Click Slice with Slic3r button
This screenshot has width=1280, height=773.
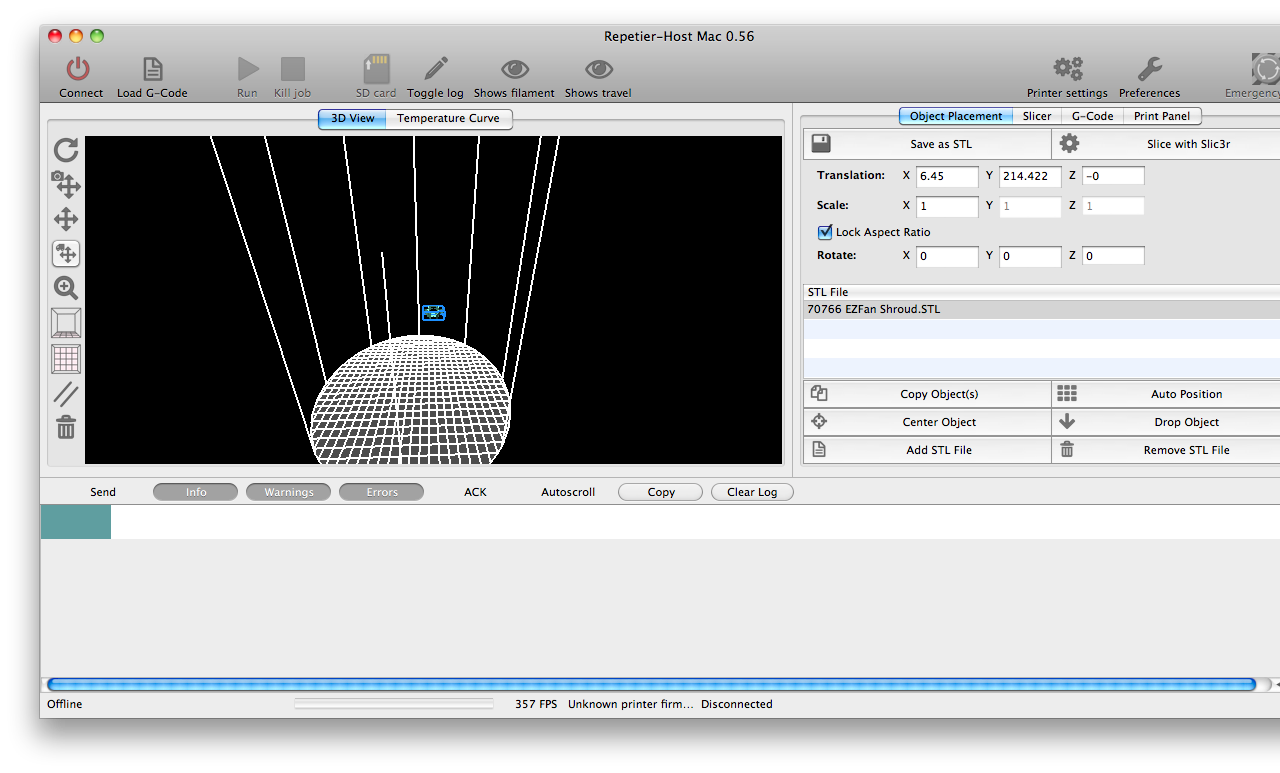point(1166,144)
